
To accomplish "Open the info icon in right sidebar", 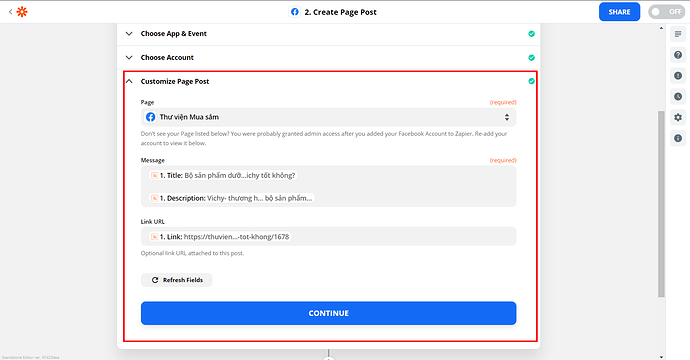I will click(678, 138).
